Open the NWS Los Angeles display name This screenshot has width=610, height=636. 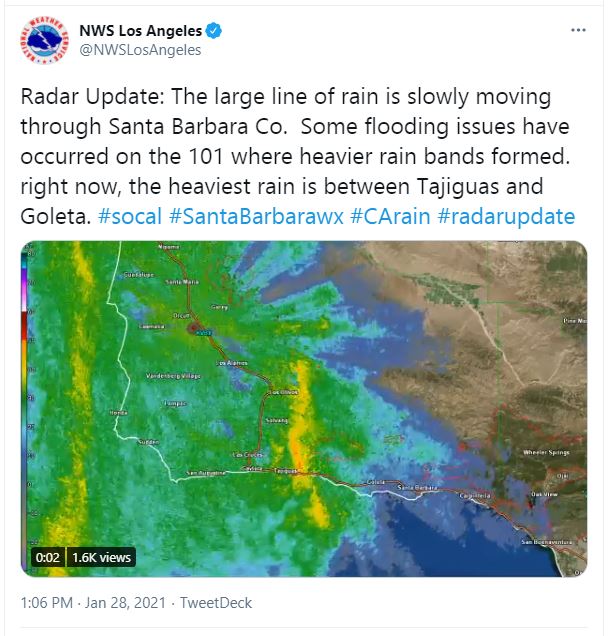[140, 31]
